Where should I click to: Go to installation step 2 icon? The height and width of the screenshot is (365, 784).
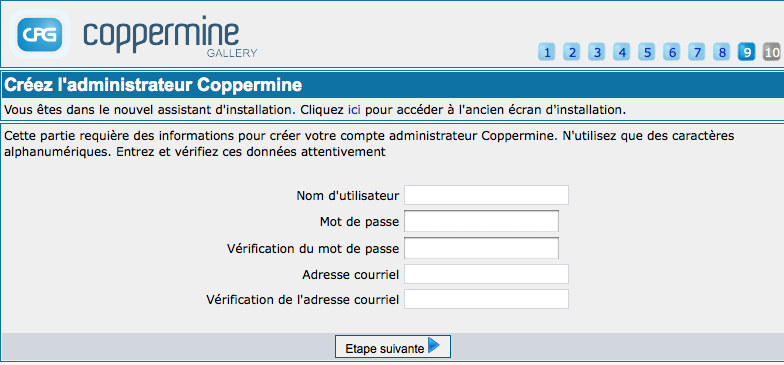[x=572, y=52]
